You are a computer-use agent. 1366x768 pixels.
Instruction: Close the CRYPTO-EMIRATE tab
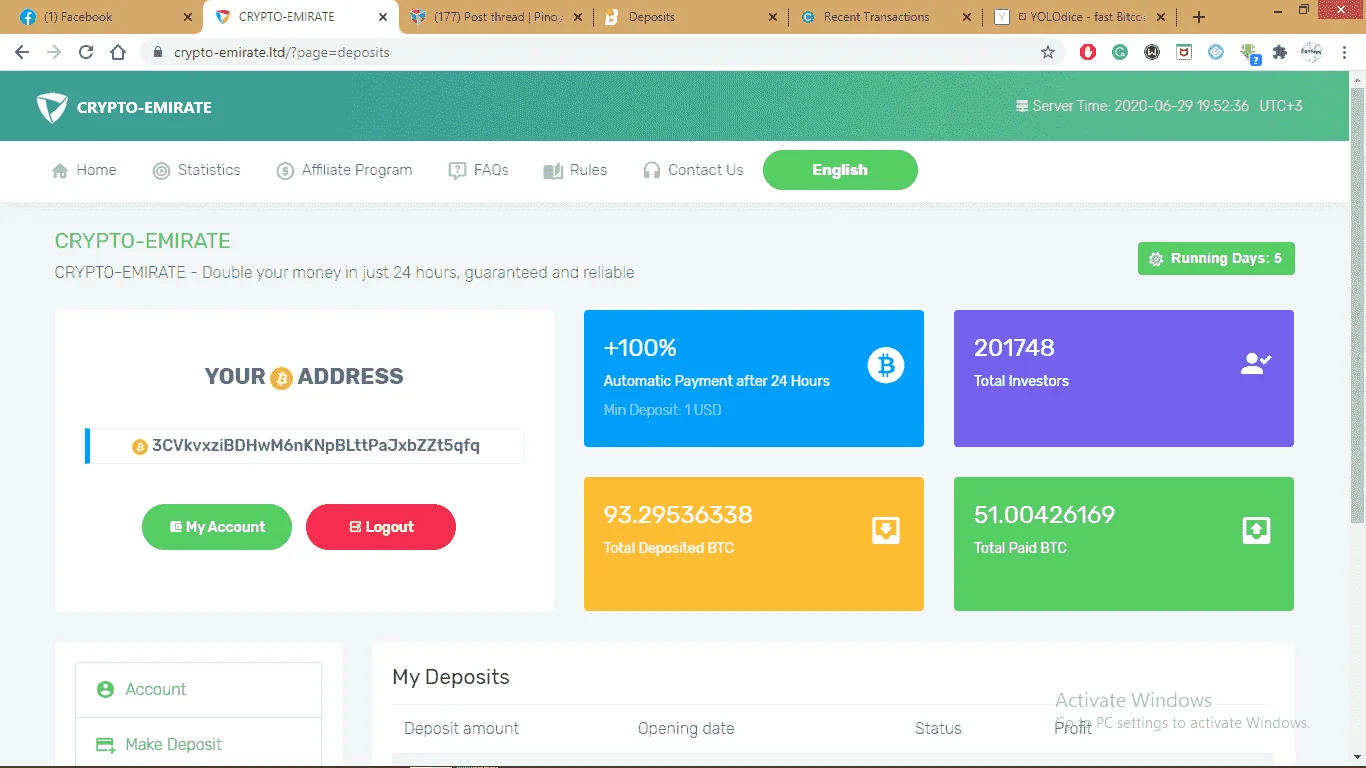tap(383, 17)
